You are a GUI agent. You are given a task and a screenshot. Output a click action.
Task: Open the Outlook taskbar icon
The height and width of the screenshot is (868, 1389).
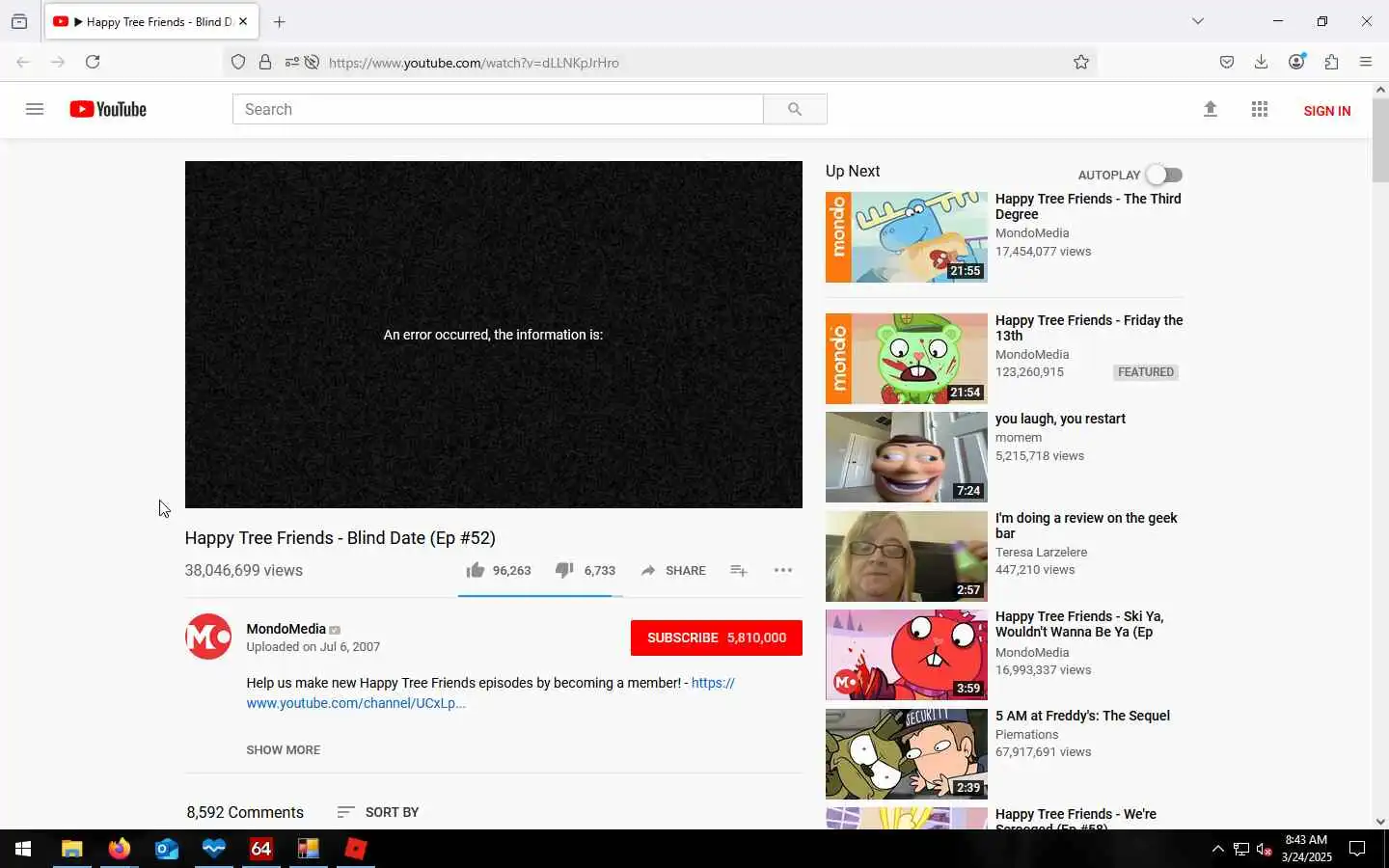point(167,849)
